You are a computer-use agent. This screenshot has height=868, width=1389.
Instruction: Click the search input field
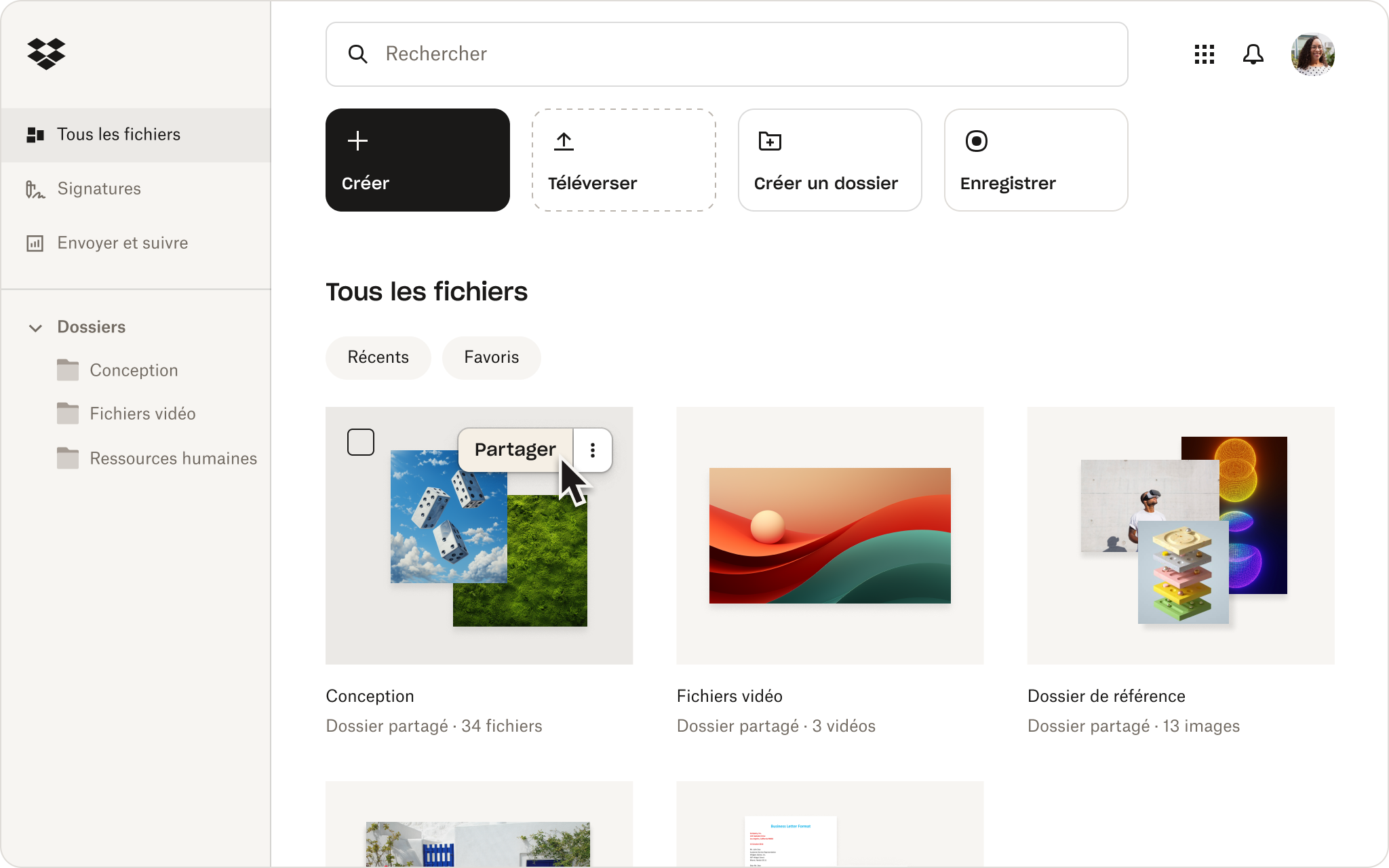727,54
